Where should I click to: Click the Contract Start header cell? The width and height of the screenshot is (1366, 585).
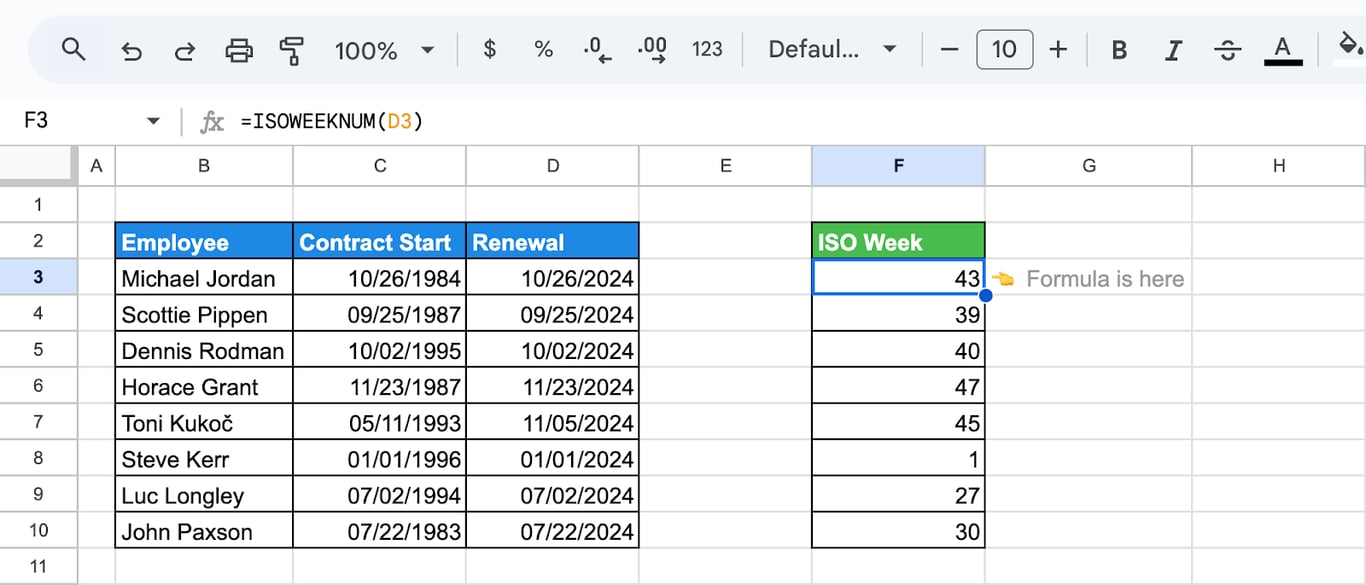[380, 241]
